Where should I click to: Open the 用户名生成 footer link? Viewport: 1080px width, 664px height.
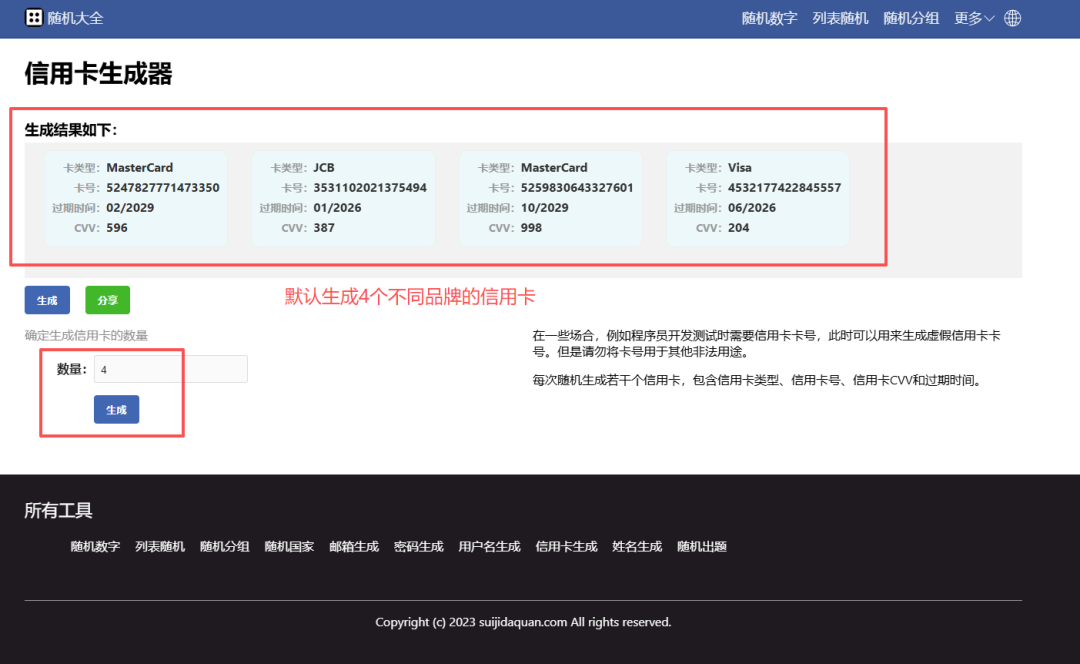pos(489,547)
